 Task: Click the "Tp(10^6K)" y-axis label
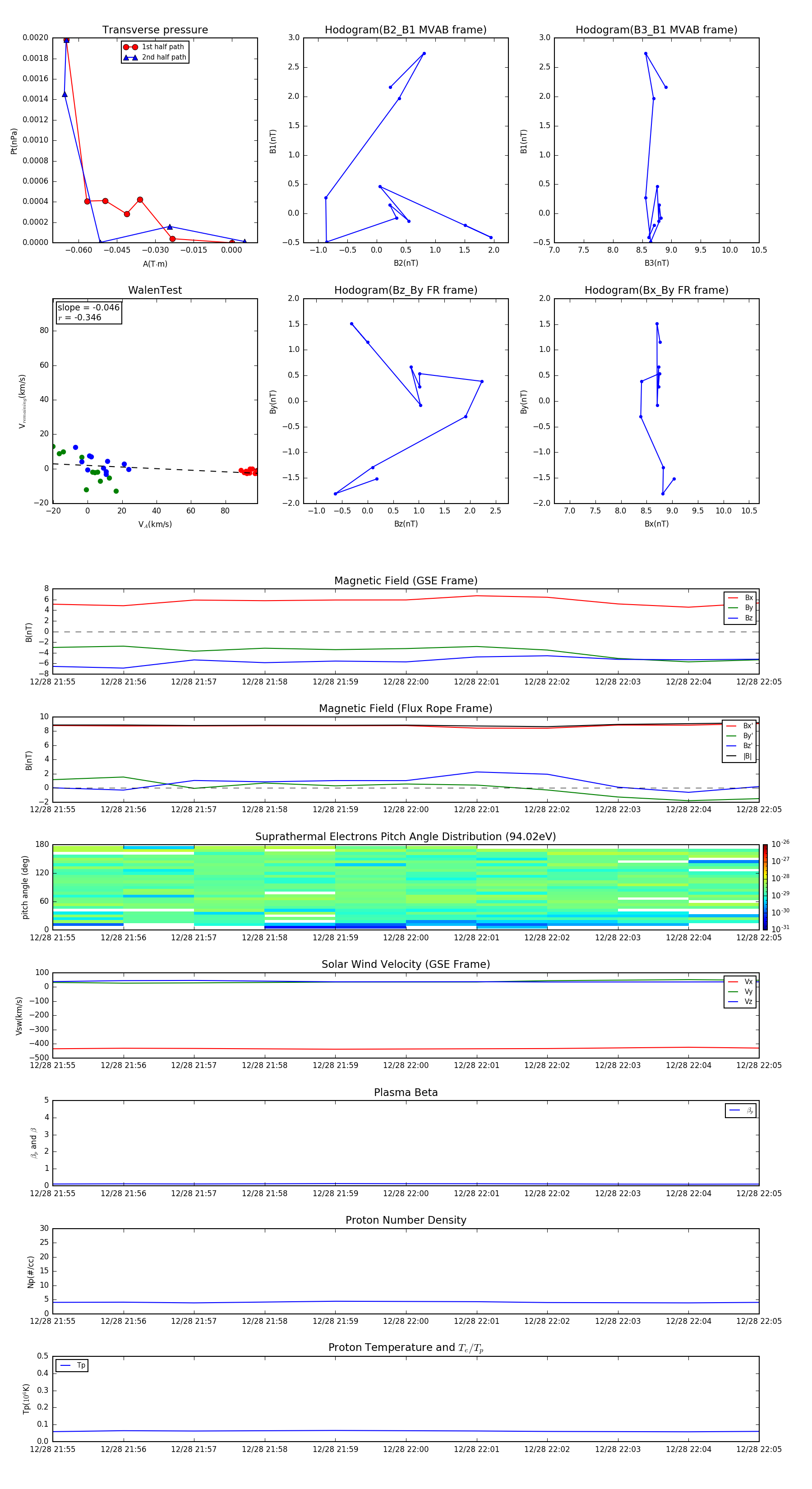(x=26, y=1399)
